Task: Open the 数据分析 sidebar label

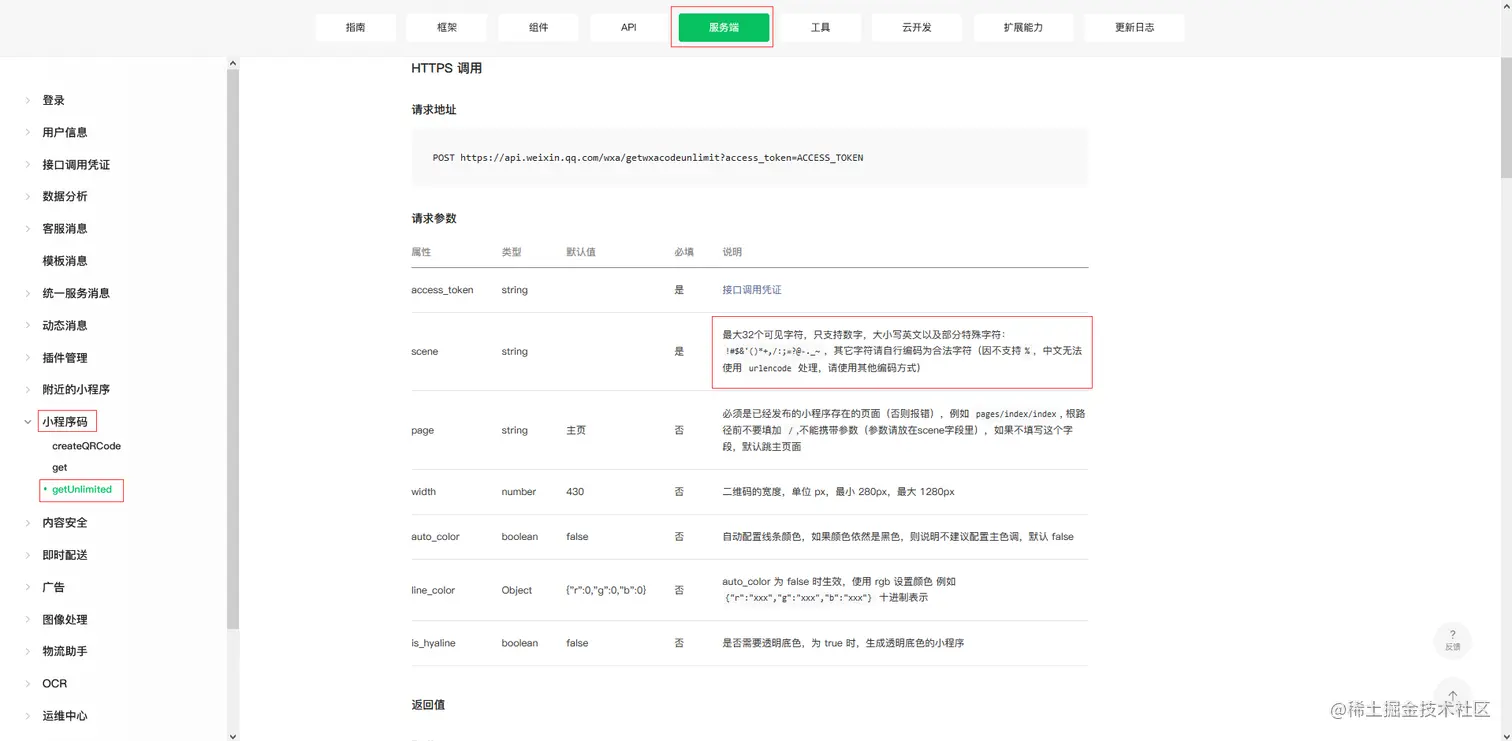Action: click(65, 197)
